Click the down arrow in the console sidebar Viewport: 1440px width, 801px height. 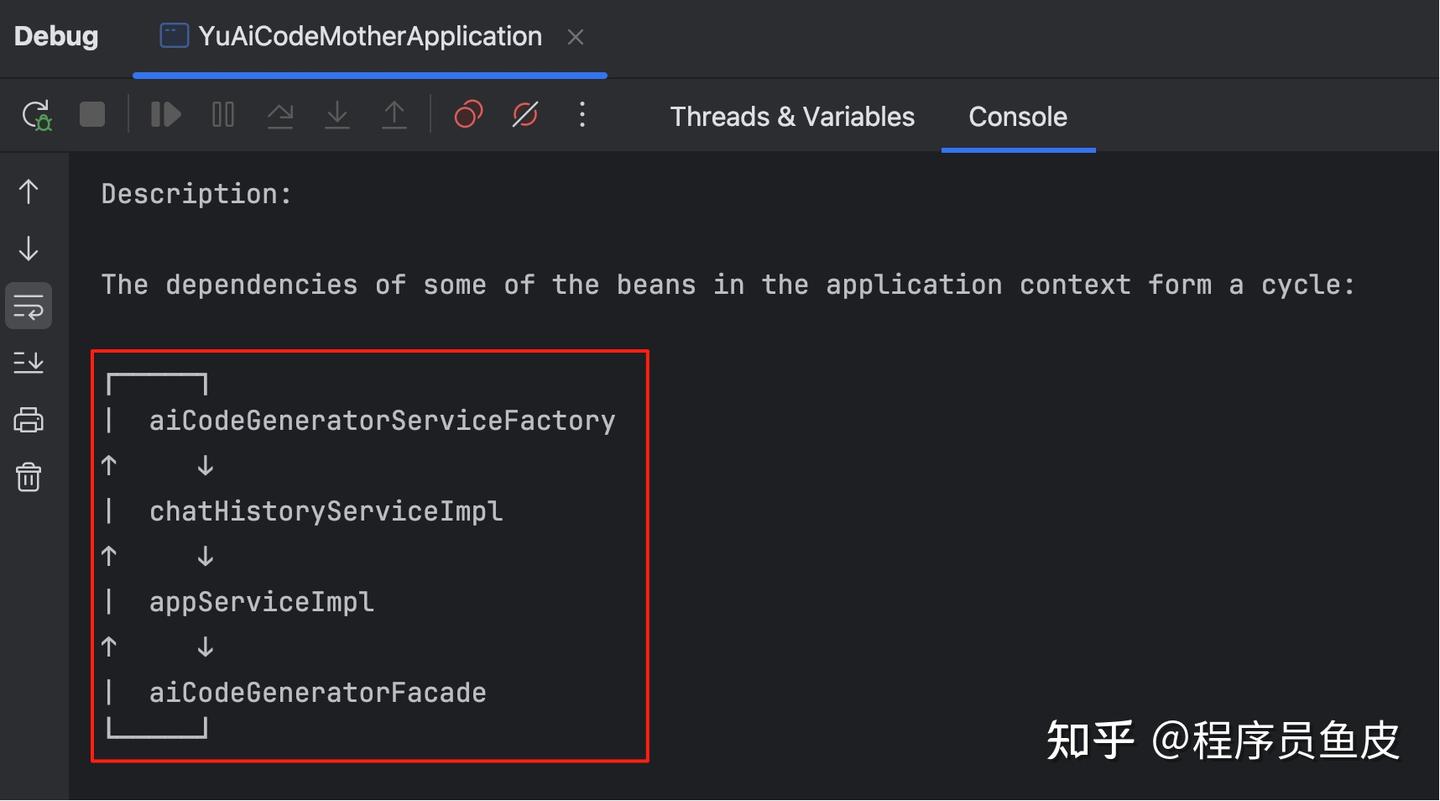[29, 248]
